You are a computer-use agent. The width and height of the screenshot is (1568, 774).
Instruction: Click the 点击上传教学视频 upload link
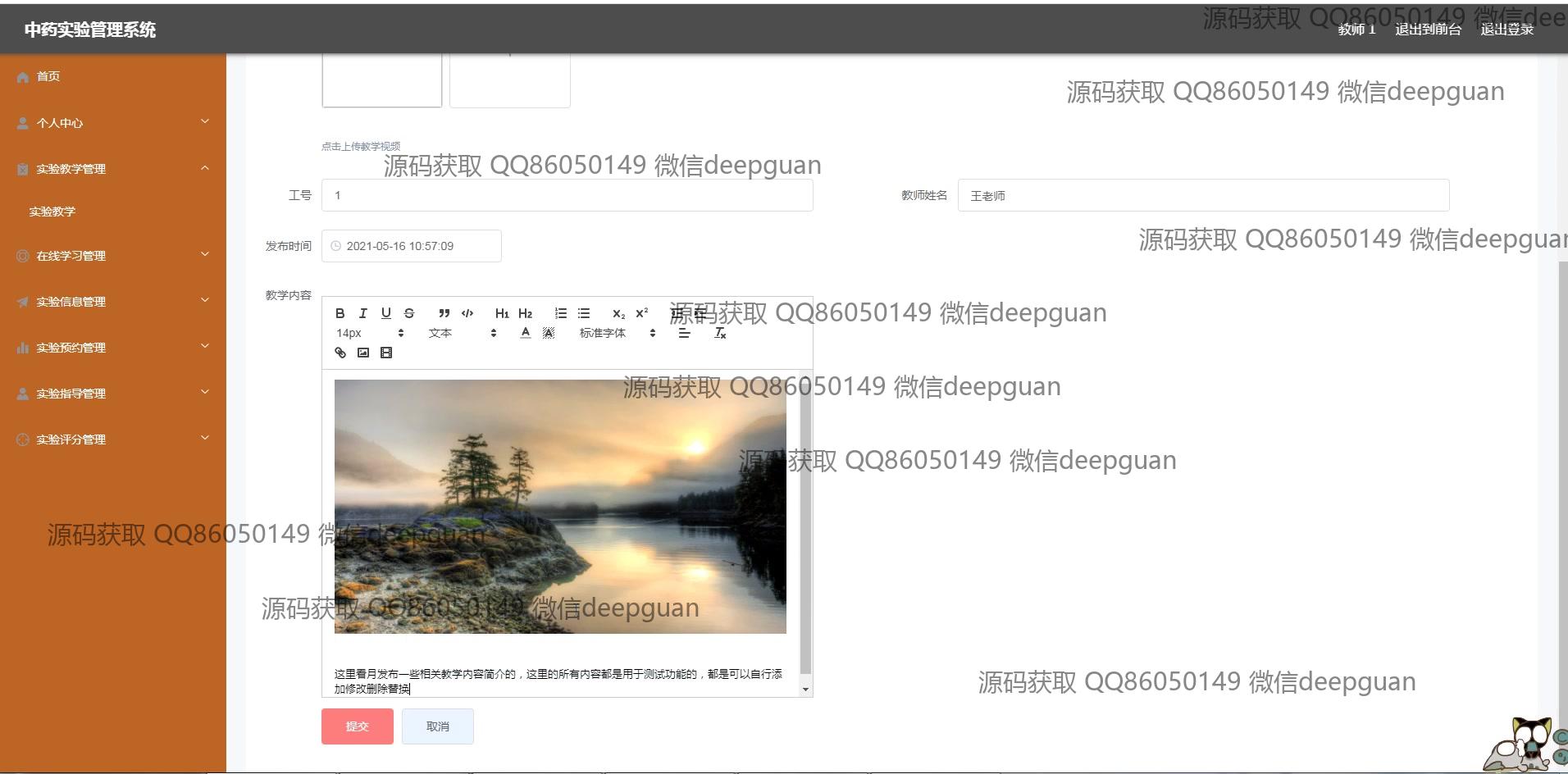pos(361,146)
